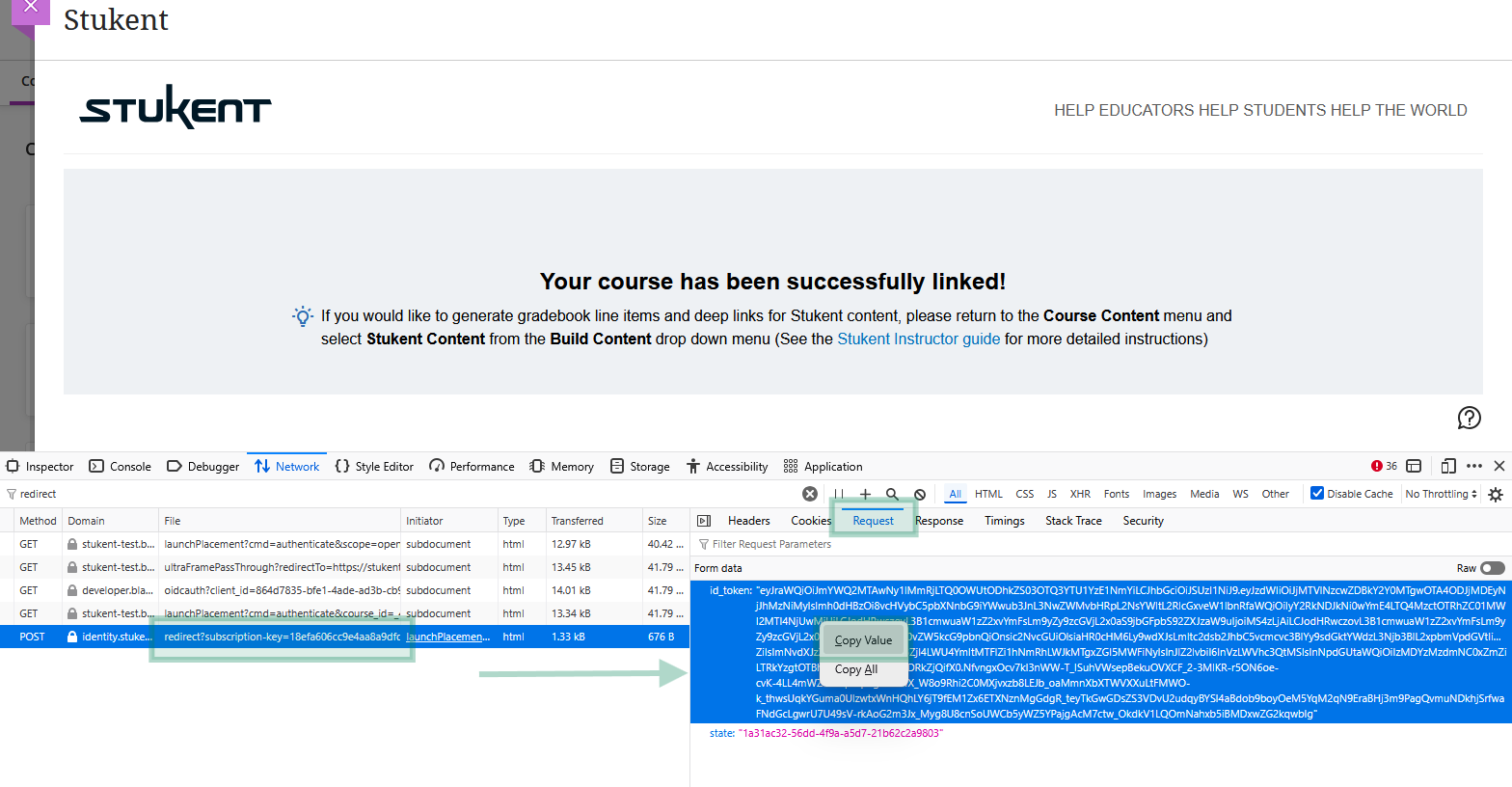Image resolution: width=1512 pixels, height=787 pixels.
Task: Open the split console icon
Action: pos(1414,466)
